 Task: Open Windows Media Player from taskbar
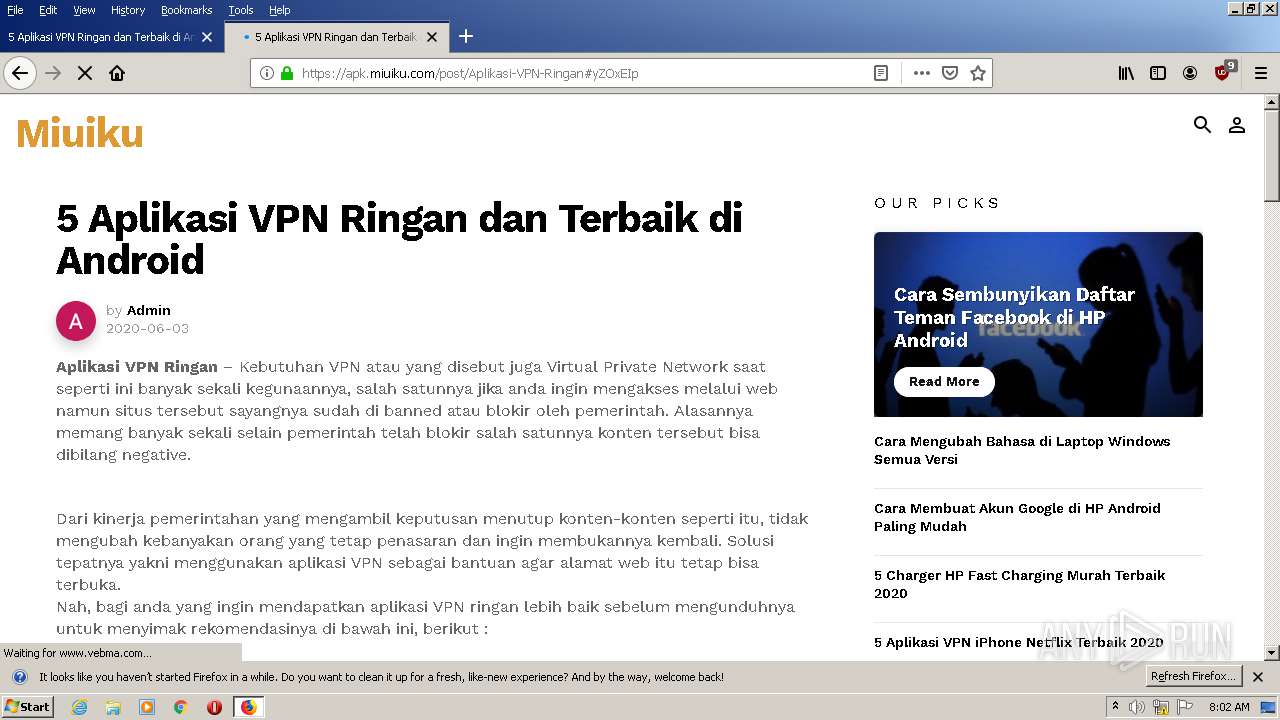(147, 707)
